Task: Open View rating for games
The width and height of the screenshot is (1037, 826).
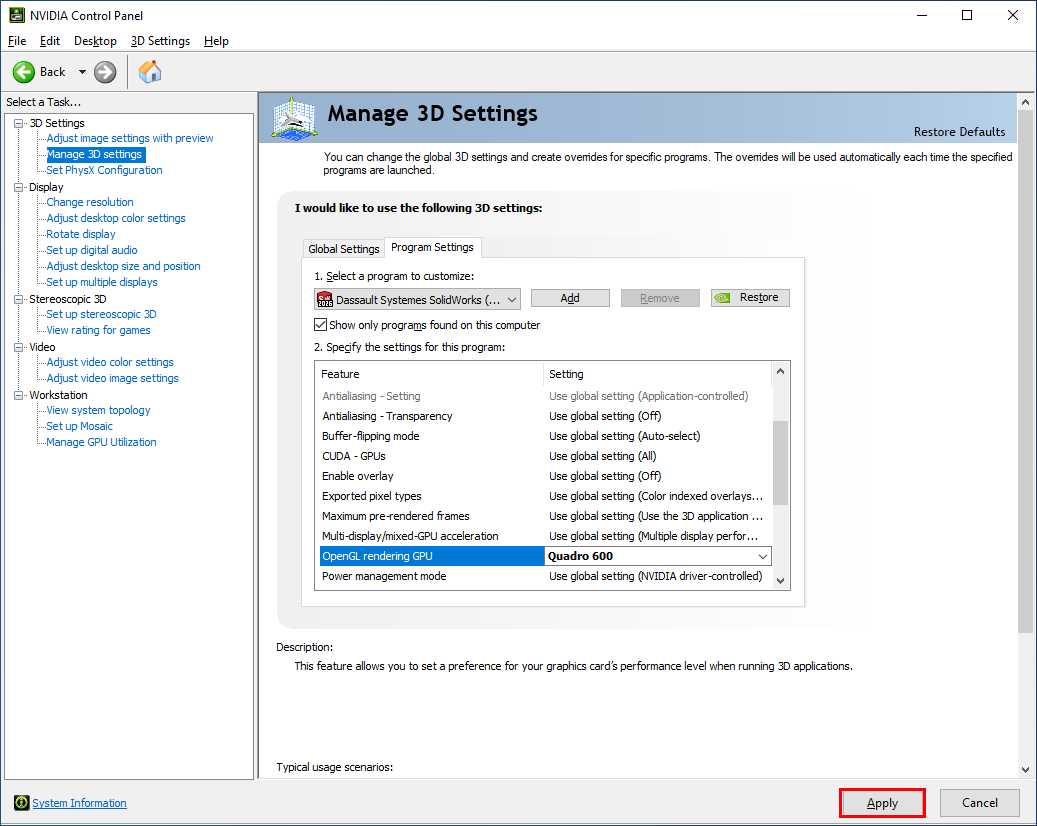Action: click(x=98, y=330)
